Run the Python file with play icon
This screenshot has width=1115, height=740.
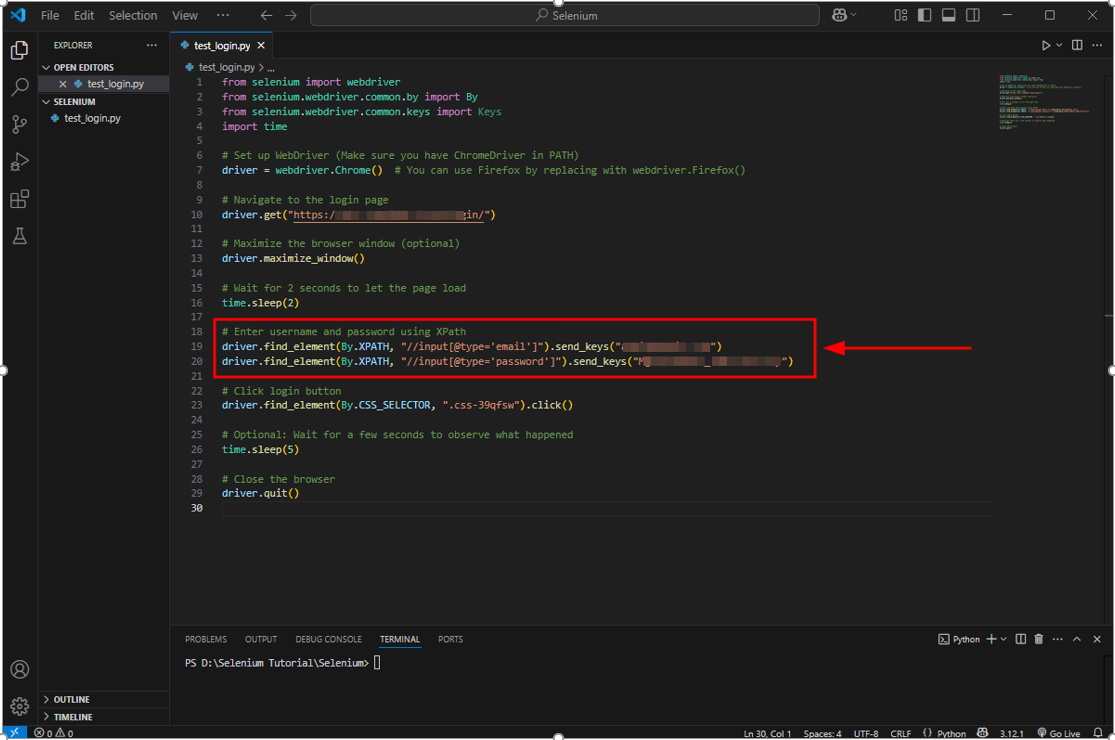pyautogui.click(x=1045, y=45)
